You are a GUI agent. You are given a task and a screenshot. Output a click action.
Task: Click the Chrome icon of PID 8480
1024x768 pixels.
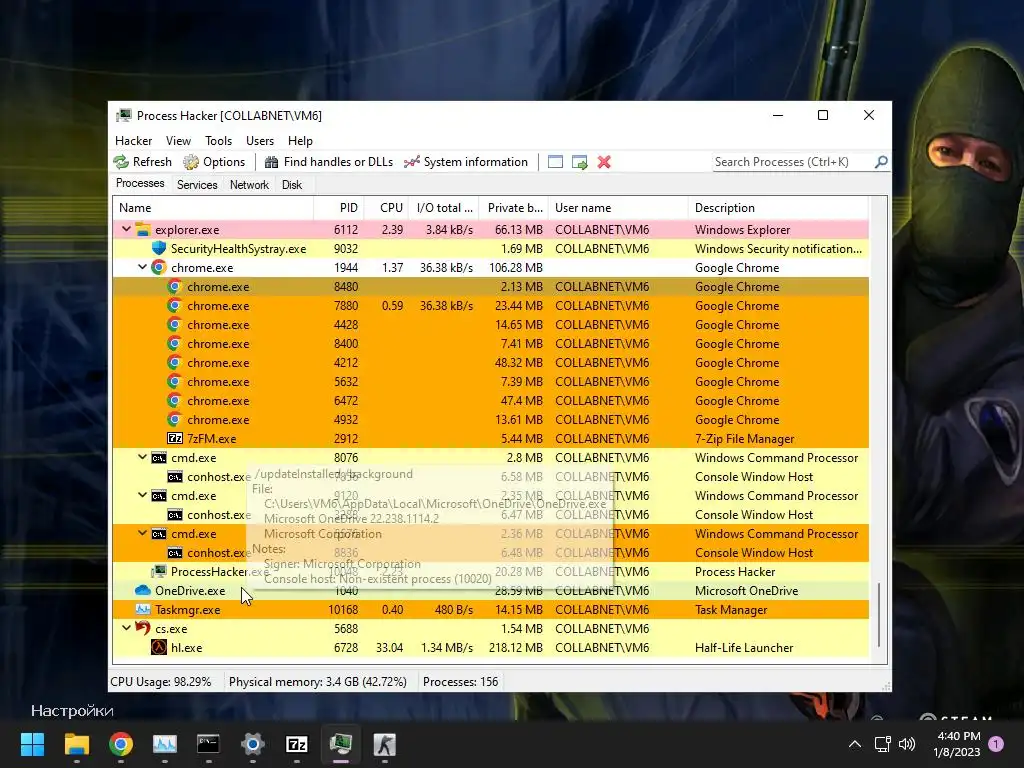174,286
